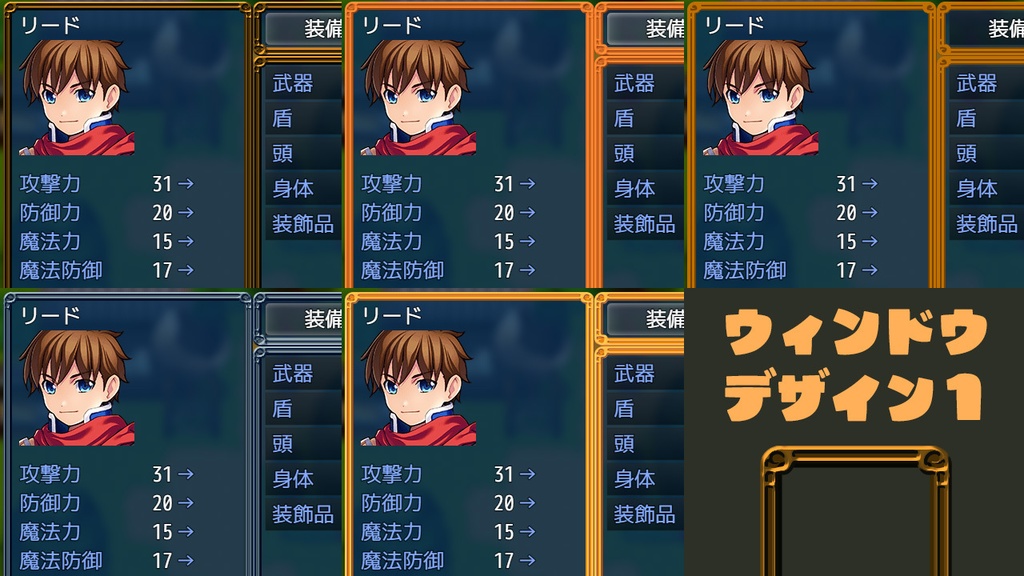The height and width of the screenshot is (576, 1024).
Task: Select 盾 slot in the top-middle orange window
Action: click(645, 118)
